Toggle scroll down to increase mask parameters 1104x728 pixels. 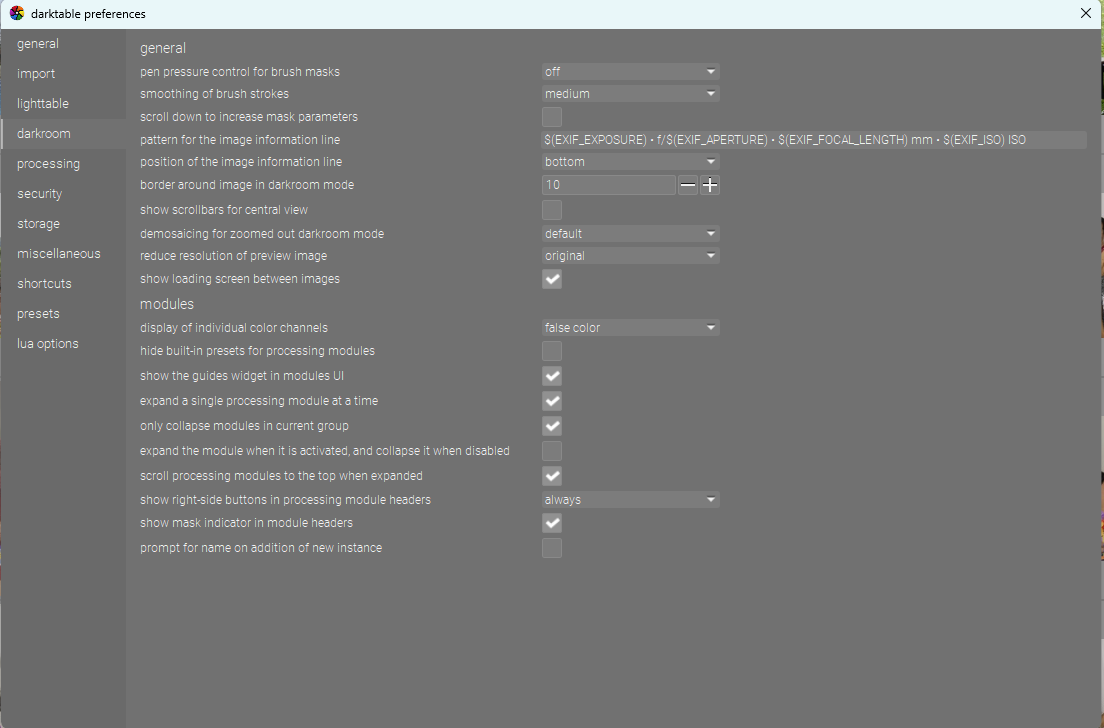point(552,117)
